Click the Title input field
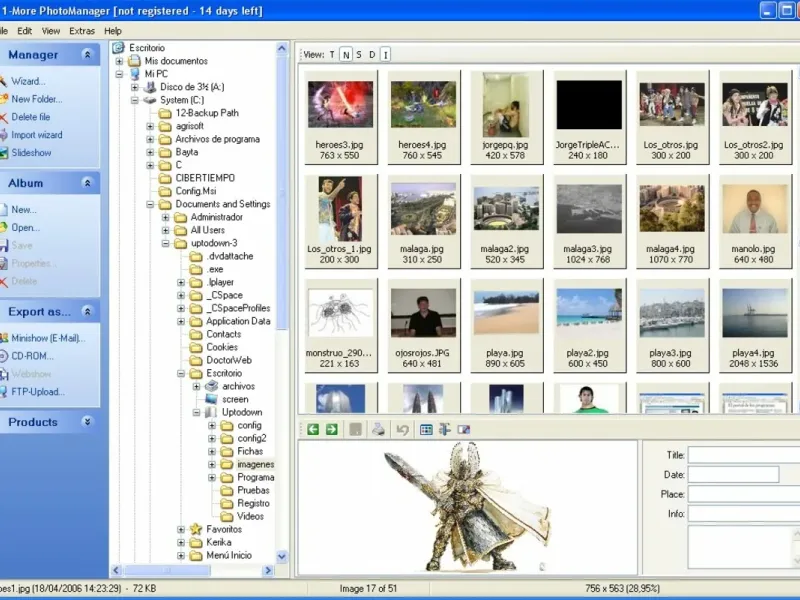800x600 pixels. pyautogui.click(x=743, y=455)
